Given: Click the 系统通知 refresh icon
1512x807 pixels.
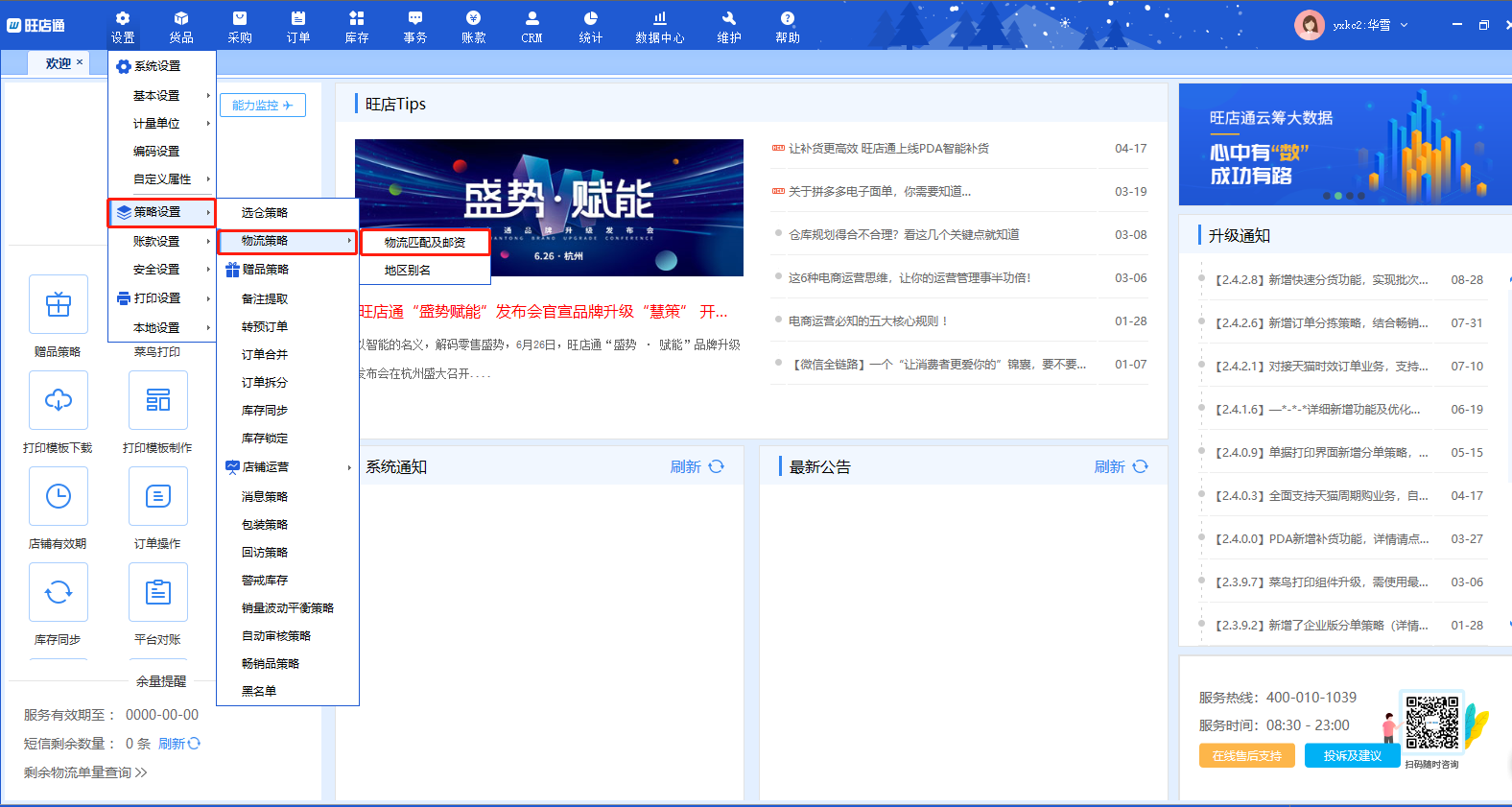Looking at the screenshot, I should pyautogui.click(x=717, y=466).
